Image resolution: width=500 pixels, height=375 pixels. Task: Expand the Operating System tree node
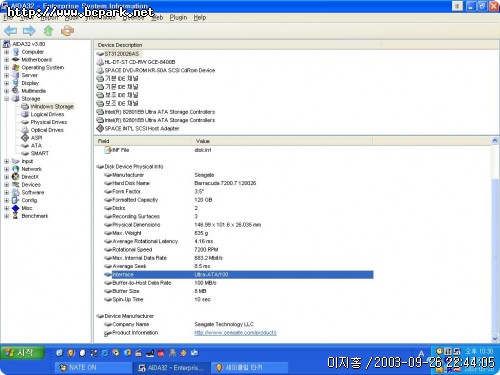[x=6, y=68]
